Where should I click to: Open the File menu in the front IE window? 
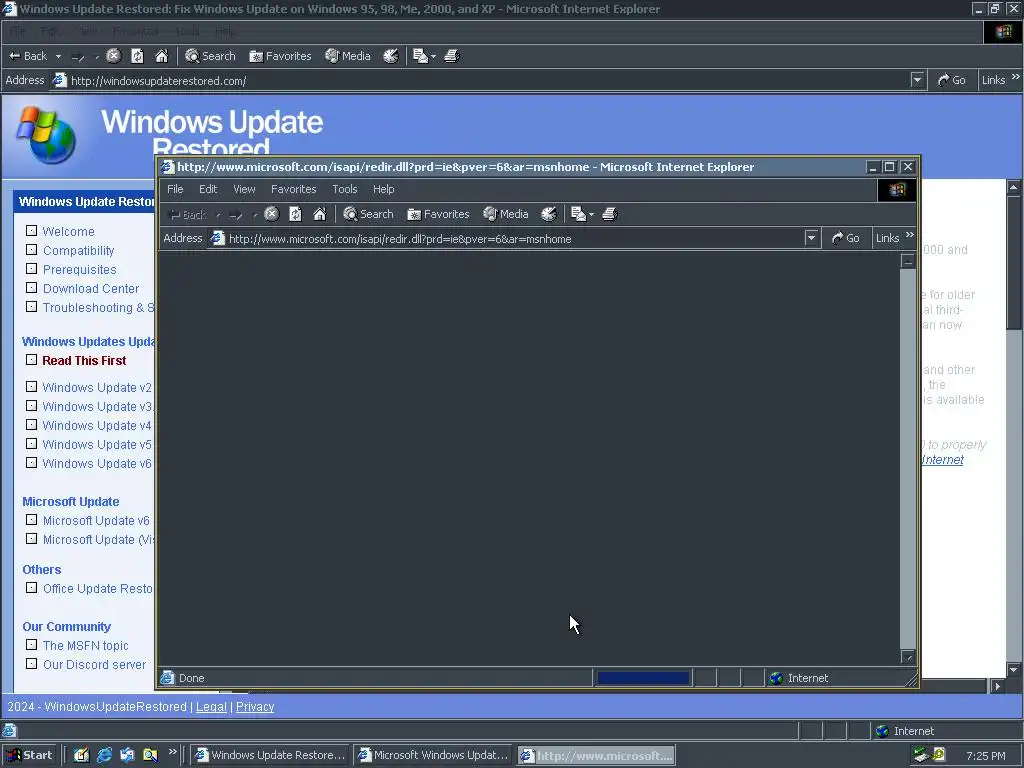pos(175,189)
